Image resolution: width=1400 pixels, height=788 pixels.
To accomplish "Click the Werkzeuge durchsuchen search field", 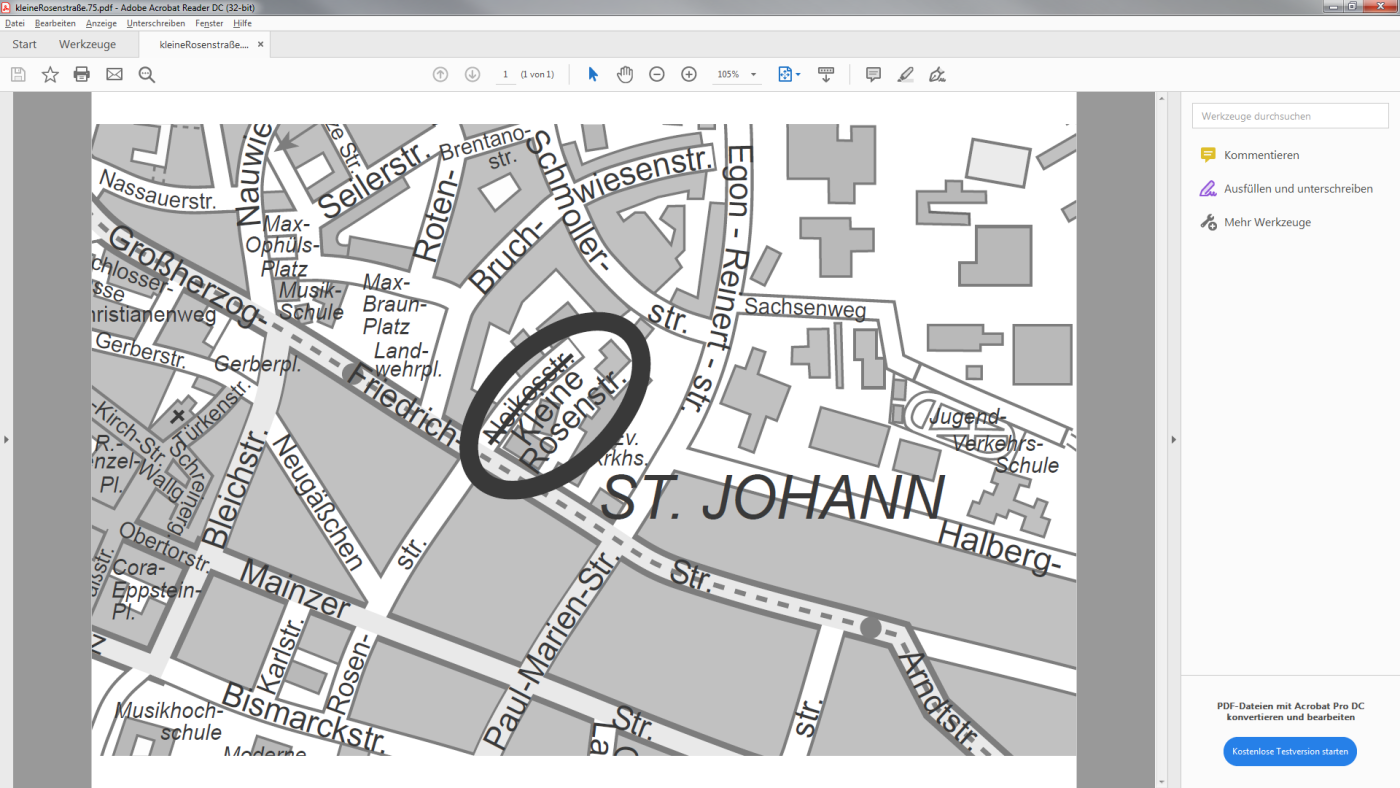I will point(1289,116).
